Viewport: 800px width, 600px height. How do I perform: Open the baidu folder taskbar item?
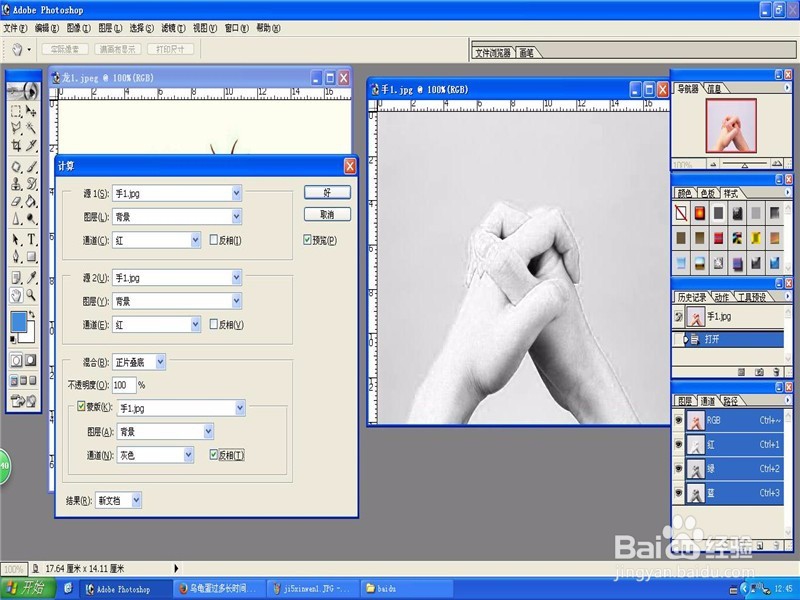pos(407,589)
